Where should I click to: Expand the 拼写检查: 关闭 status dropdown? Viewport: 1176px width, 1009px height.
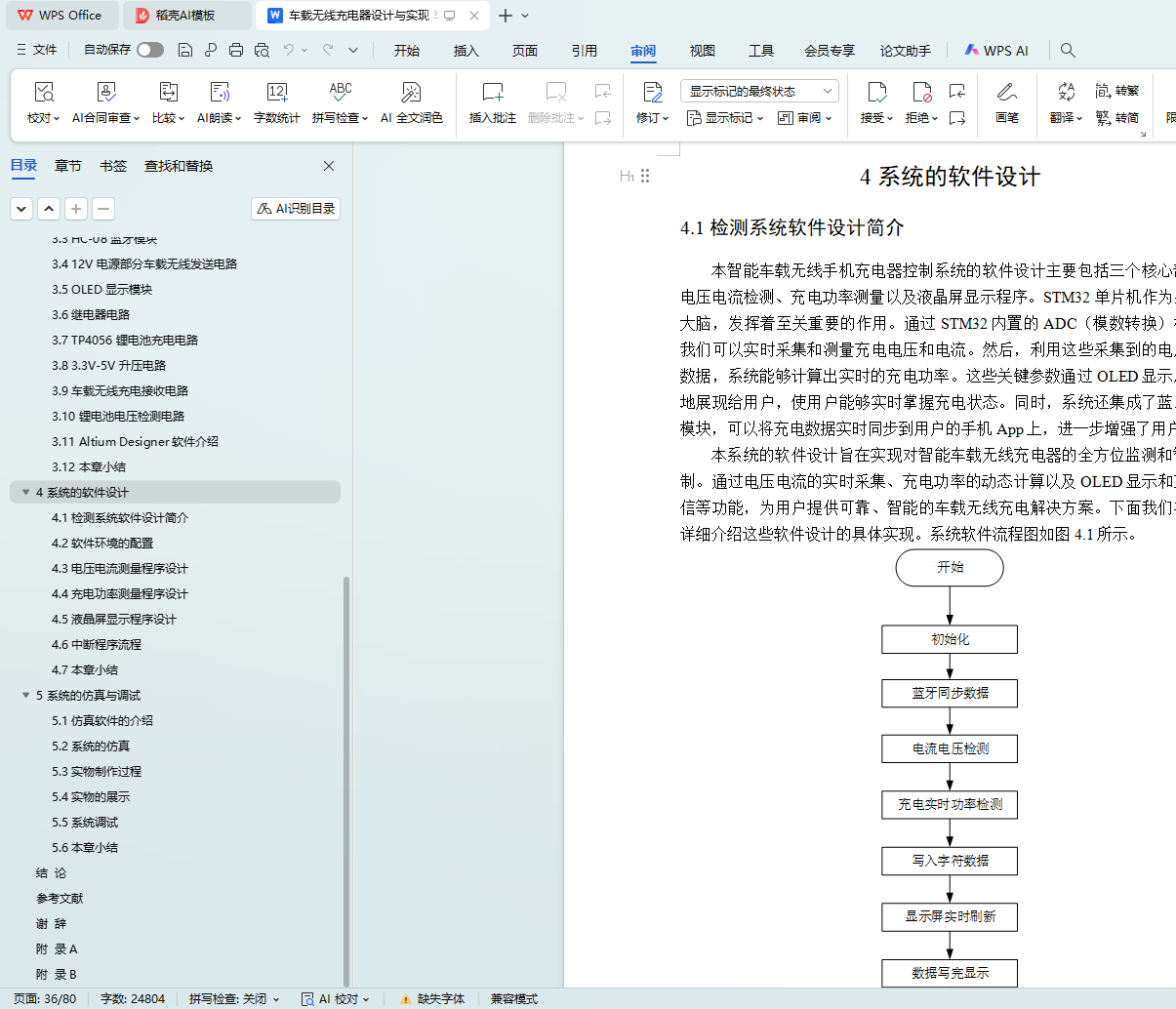coord(234,998)
